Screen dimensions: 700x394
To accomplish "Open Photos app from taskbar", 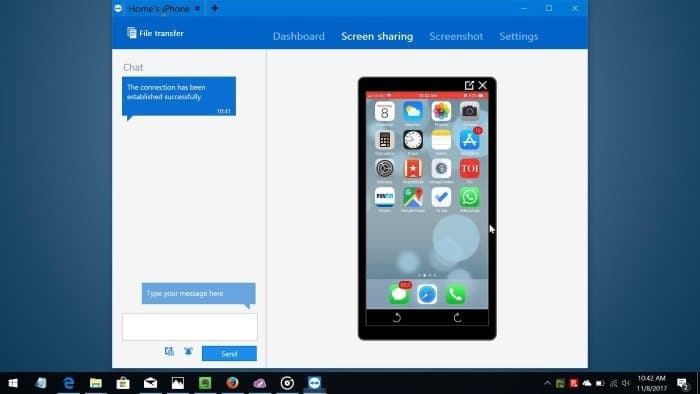I will coord(178,383).
